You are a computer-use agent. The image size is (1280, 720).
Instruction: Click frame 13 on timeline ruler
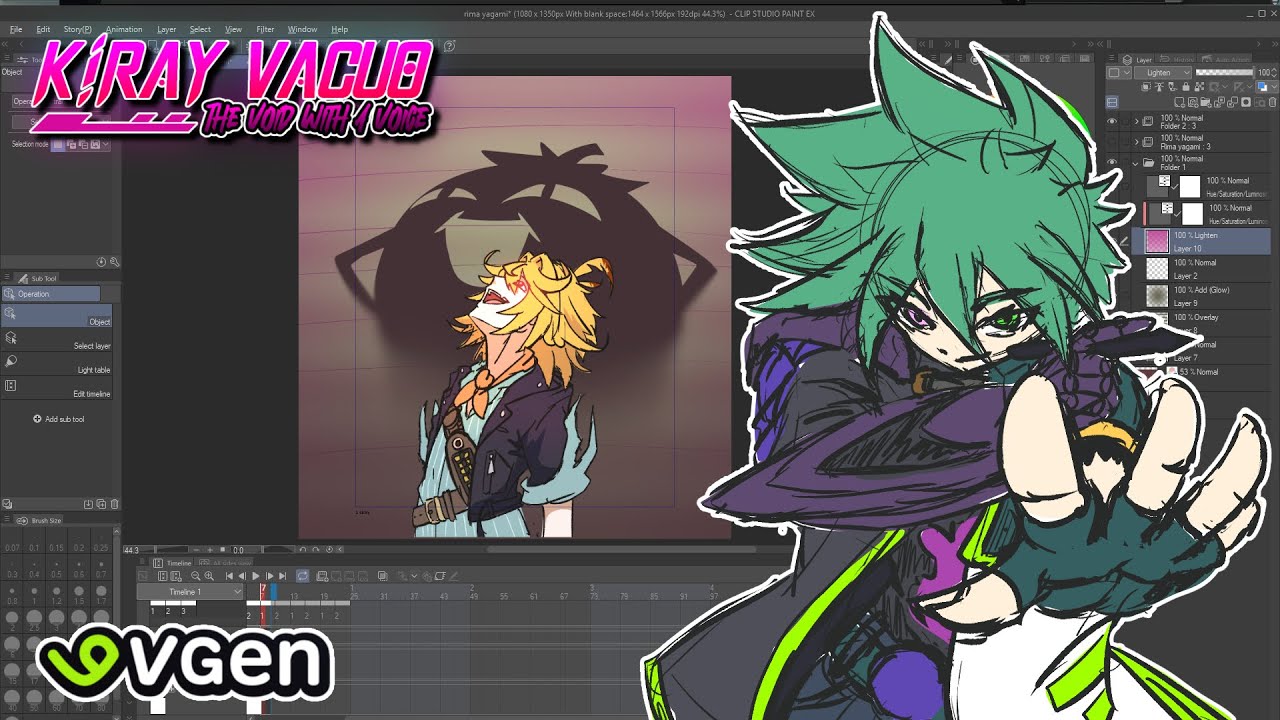click(x=294, y=596)
